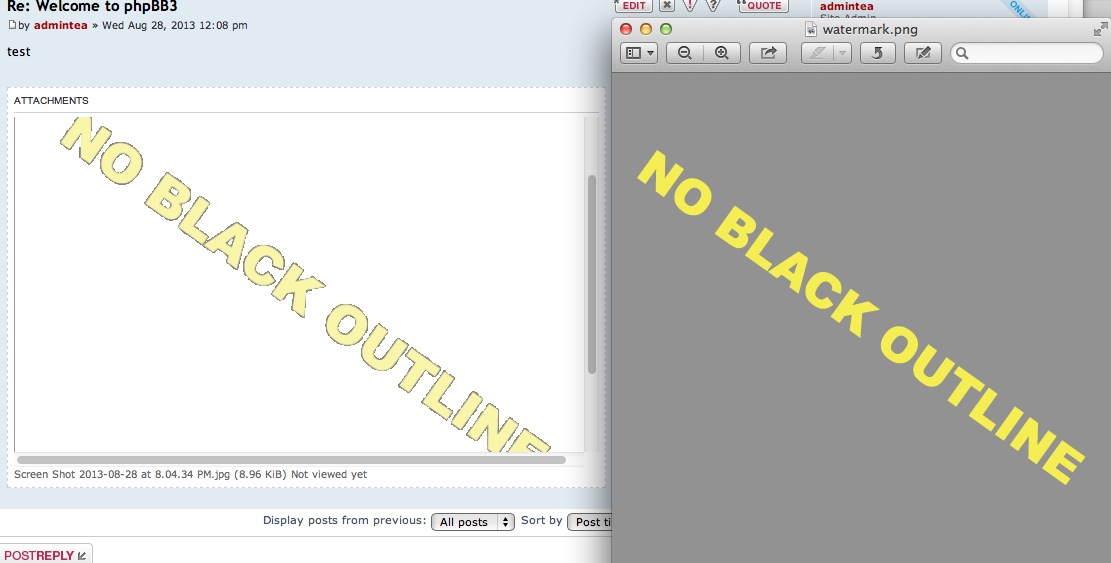
Task: Zoom out the watermark image
Action: coord(685,53)
